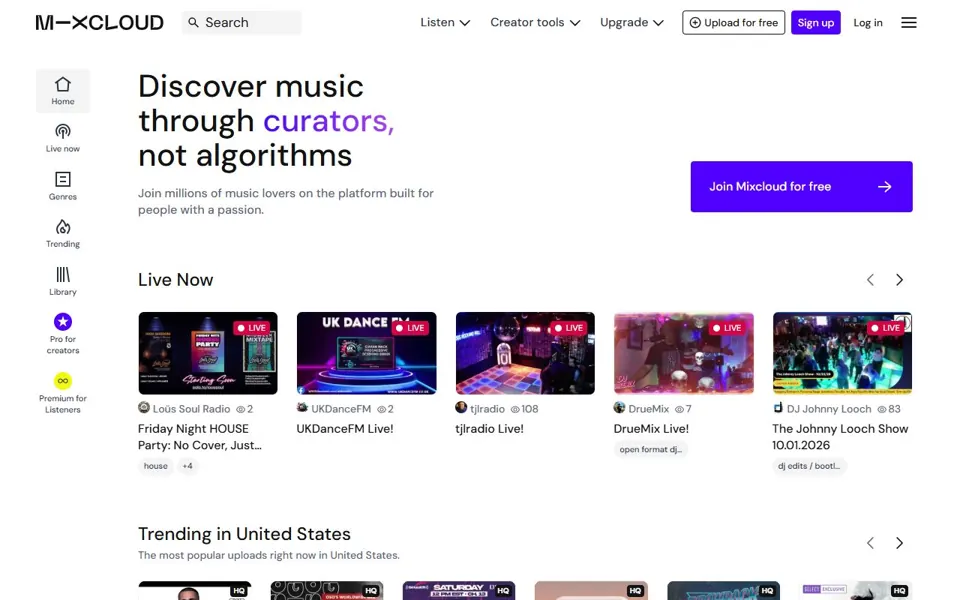The height and width of the screenshot is (600, 960).
Task: Open UKDanceFM live stream thumbnail
Action: 366,353
